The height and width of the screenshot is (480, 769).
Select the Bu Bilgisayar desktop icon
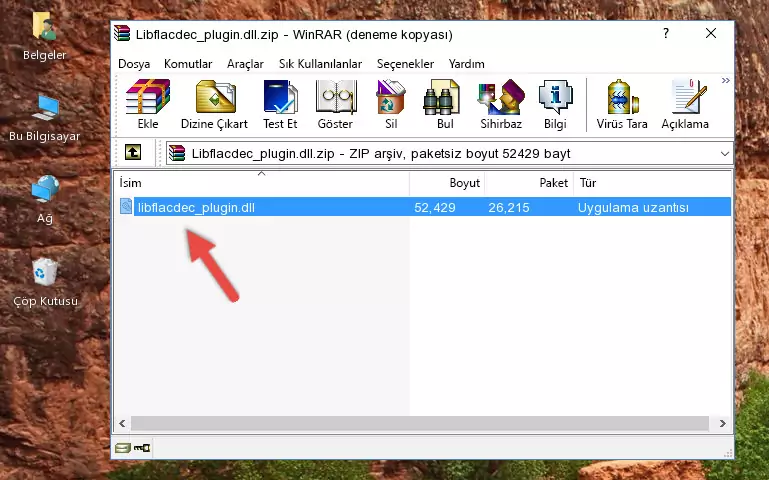point(45,118)
